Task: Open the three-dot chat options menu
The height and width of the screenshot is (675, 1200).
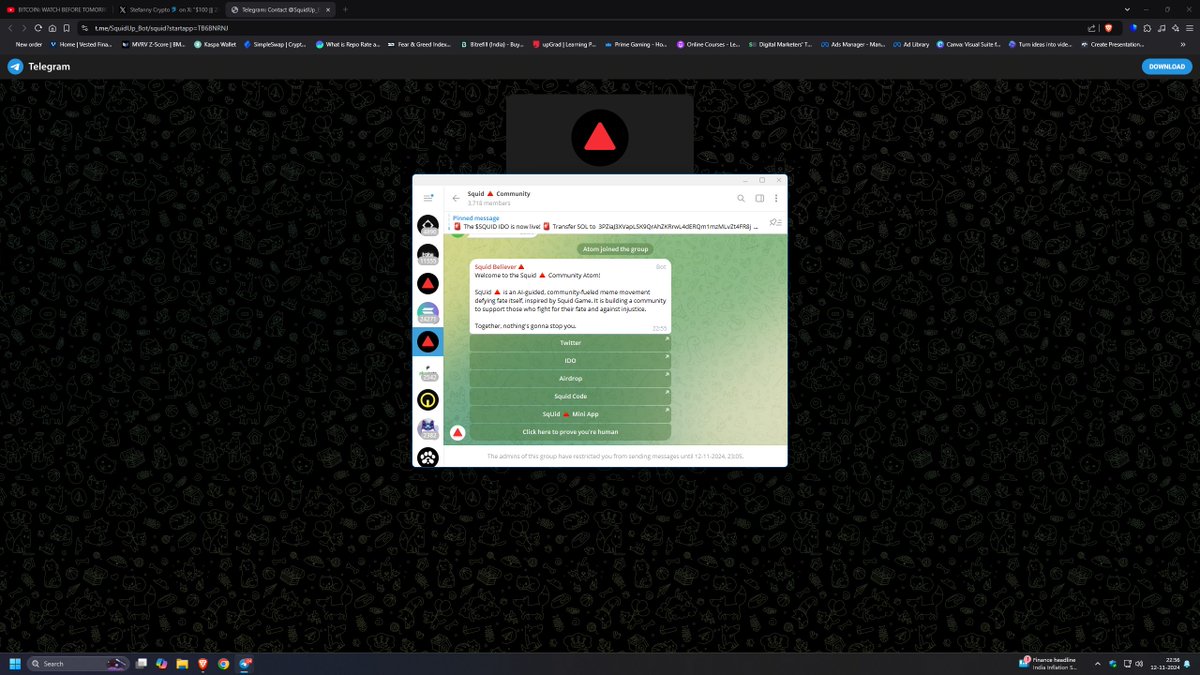Action: (776, 198)
